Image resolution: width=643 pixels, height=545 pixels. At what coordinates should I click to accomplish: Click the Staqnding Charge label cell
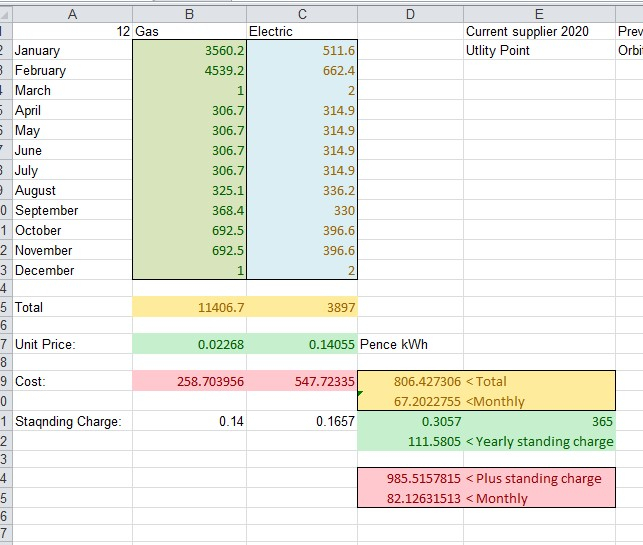pos(68,422)
